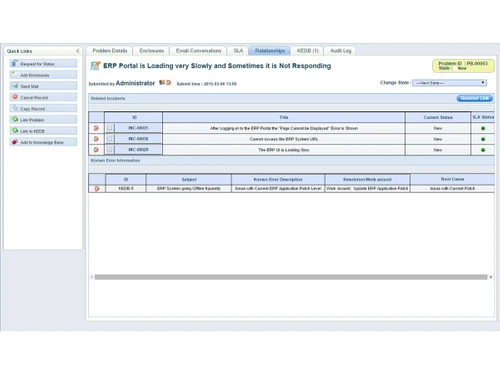The image size is (500, 375).
Task: Click the Request for Status quick link icon
Action: pyautogui.click(x=14, y=63)
